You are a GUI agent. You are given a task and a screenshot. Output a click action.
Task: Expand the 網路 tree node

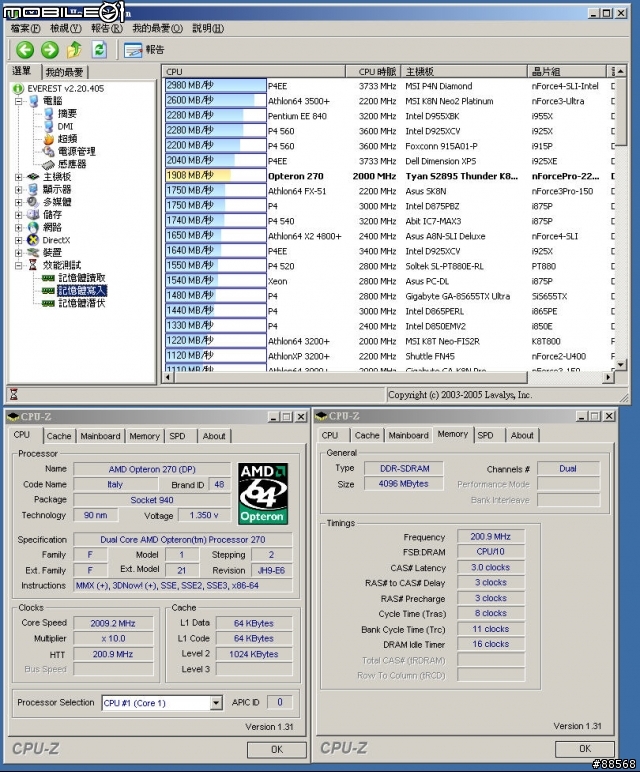(x=18, y=228)
